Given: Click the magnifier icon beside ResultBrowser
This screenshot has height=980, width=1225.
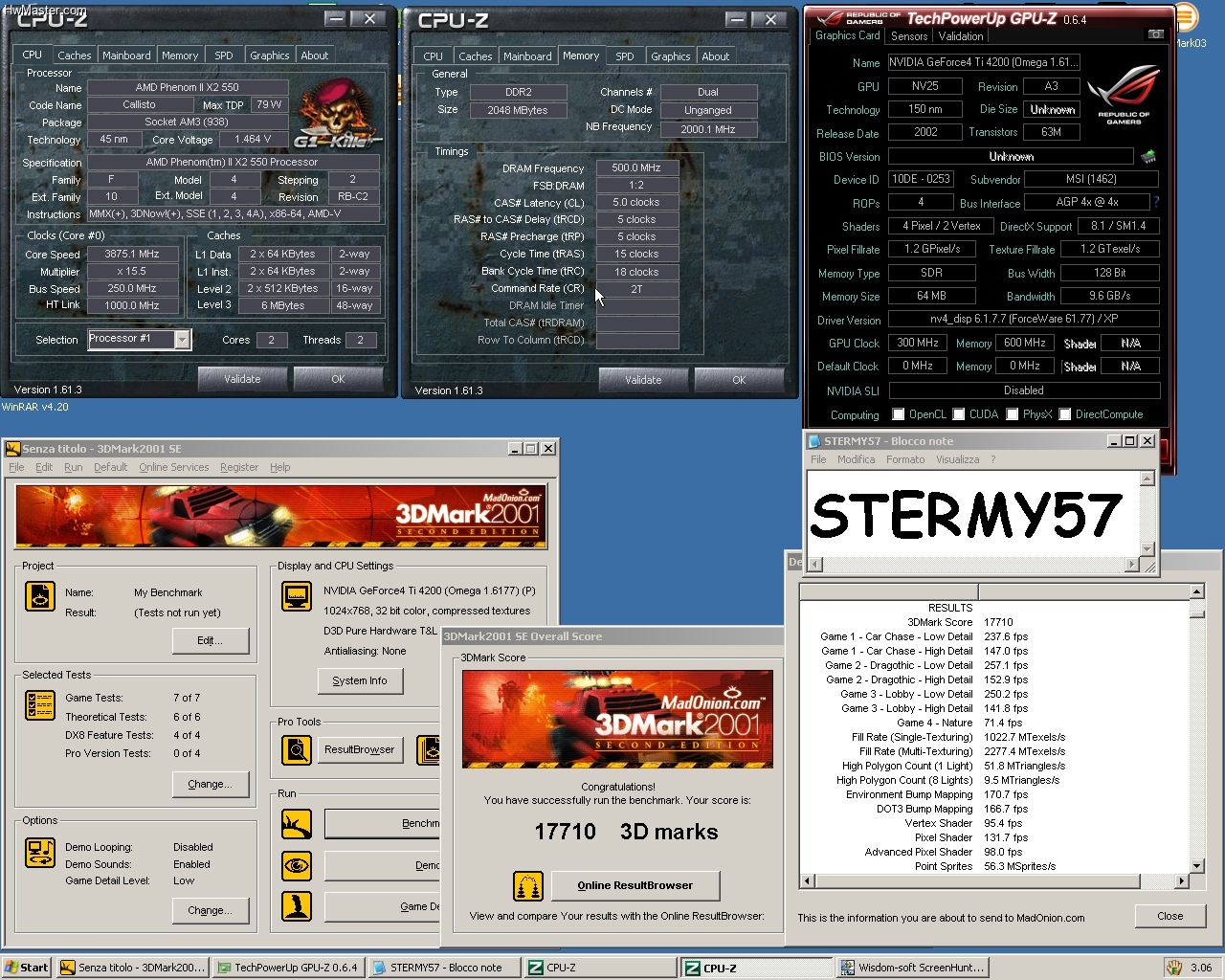Looking at the screenshot, I should pos(297,750).
